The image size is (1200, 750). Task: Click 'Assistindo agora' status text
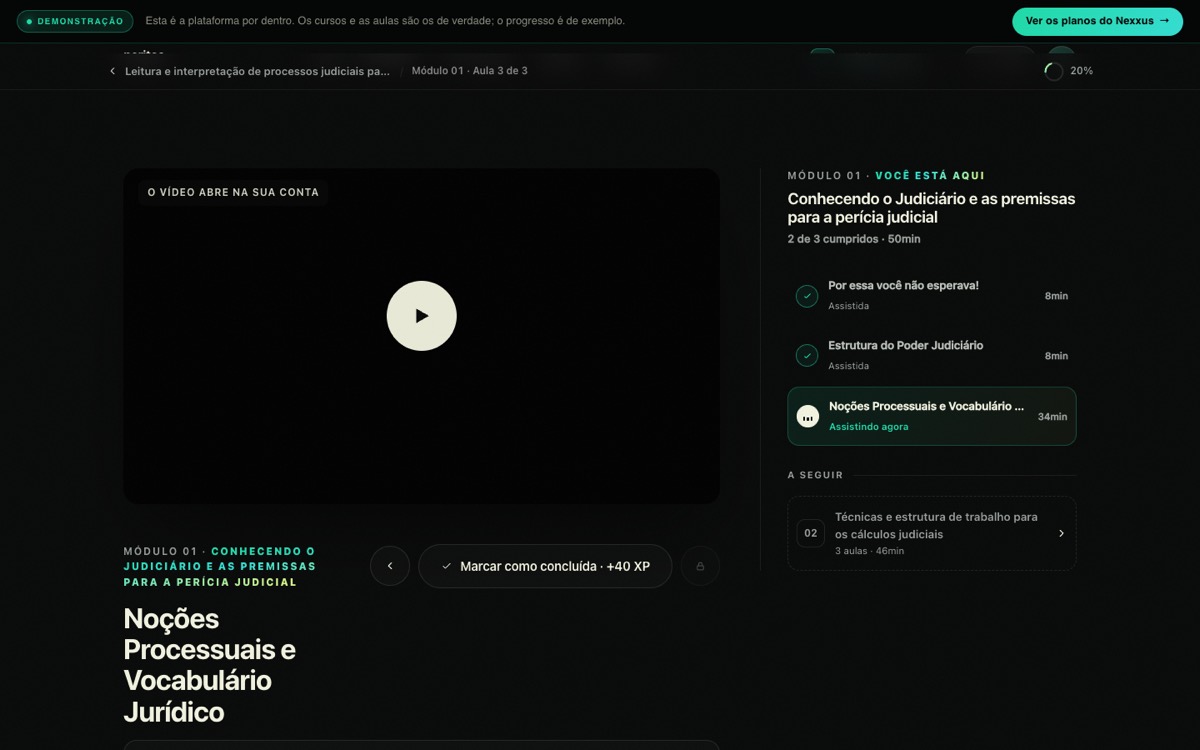pyautogui.click(x=869, y=427)
